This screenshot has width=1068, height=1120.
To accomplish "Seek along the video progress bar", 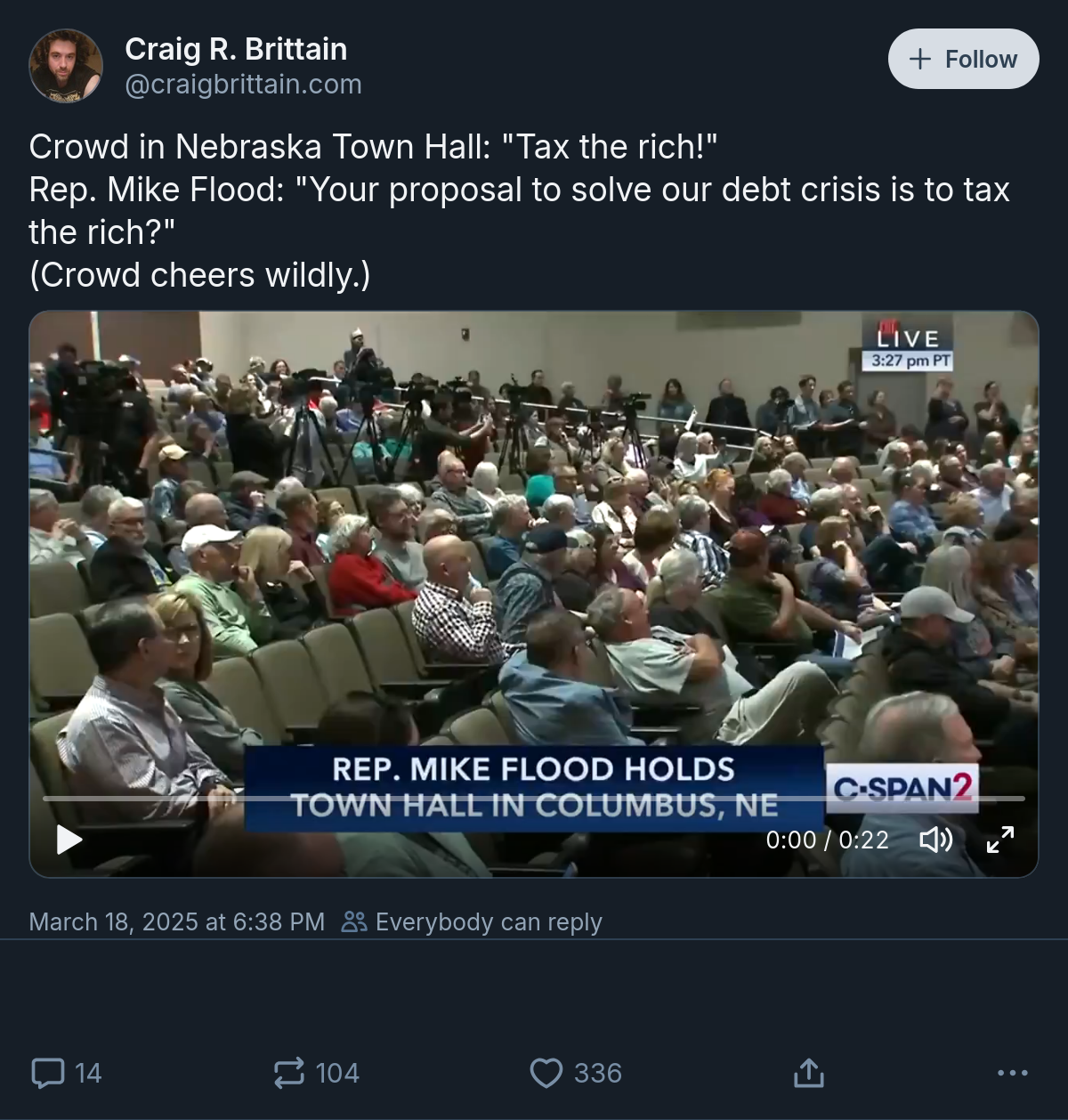I will click(534, 799).
